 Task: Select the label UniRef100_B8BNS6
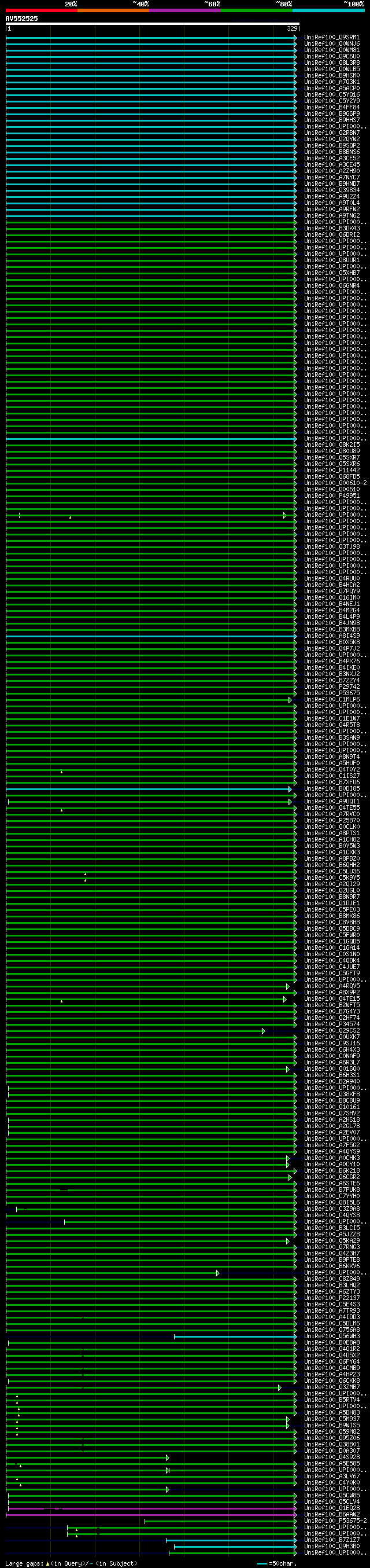[x=332, y=152]
